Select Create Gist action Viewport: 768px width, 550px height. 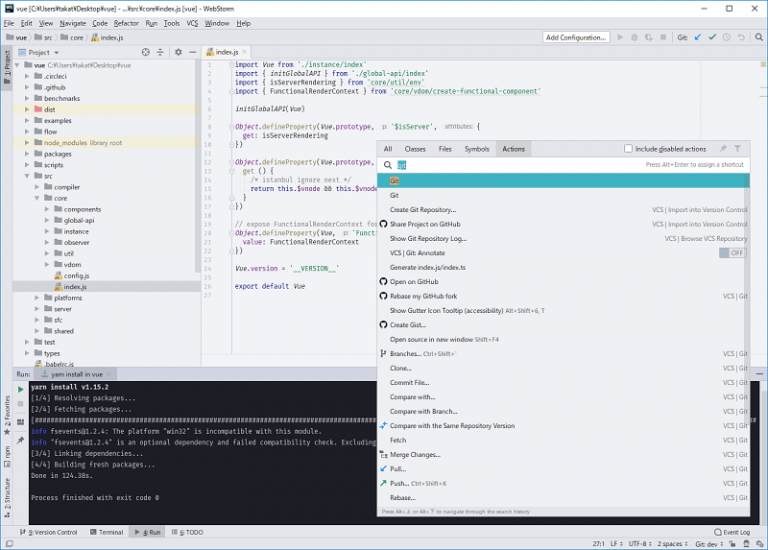tap(563, 325)
